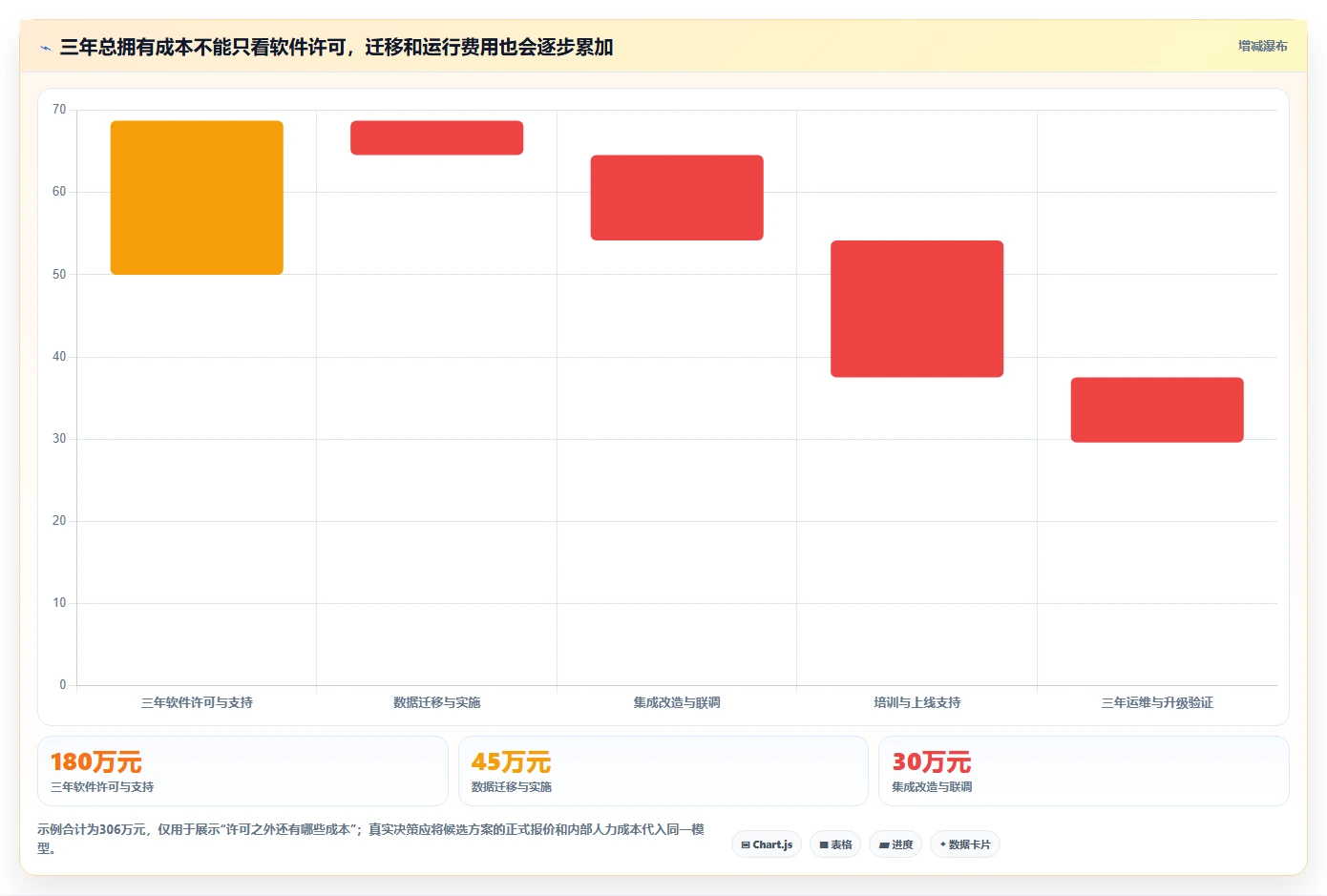The image size is (1327, 896).
Task: Open the 30万元 data card
Action: [x=1084, y=771]
